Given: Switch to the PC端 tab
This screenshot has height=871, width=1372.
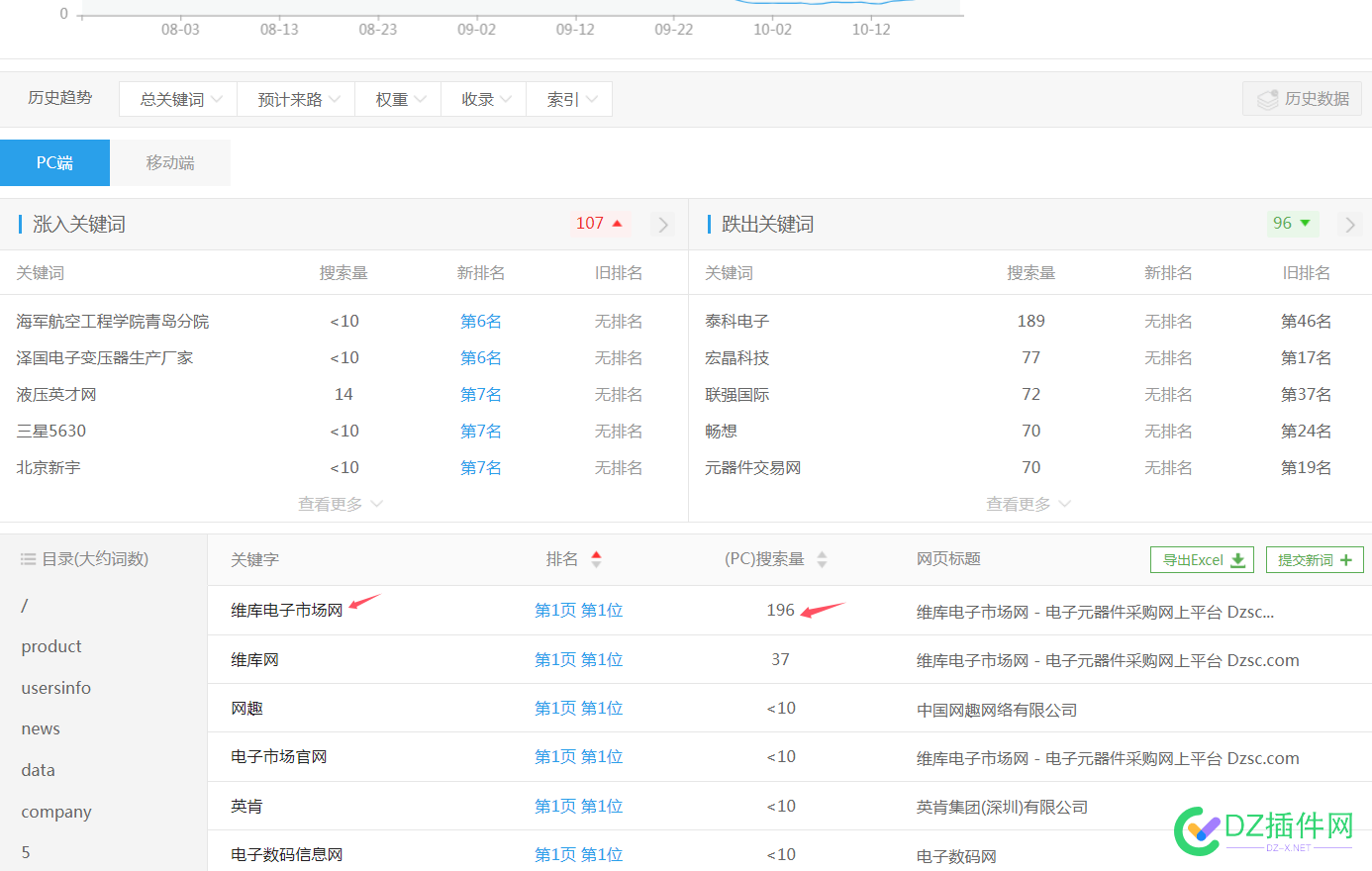Looking at the screenshot, I should click(x=54, y=162).
